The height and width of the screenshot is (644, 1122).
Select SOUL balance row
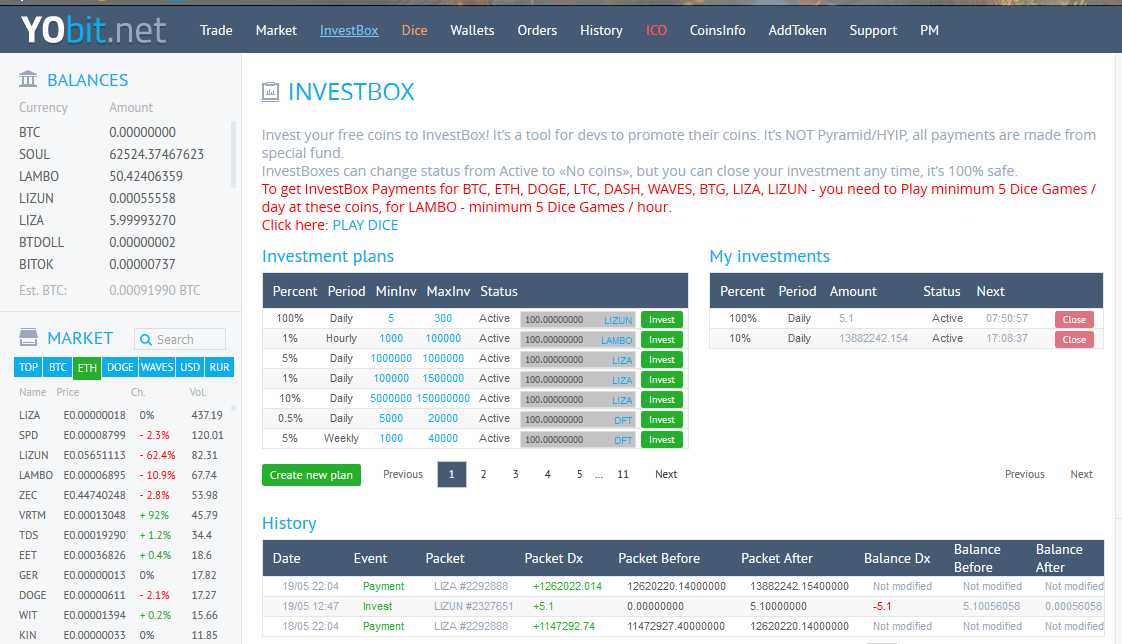point(114,155)
